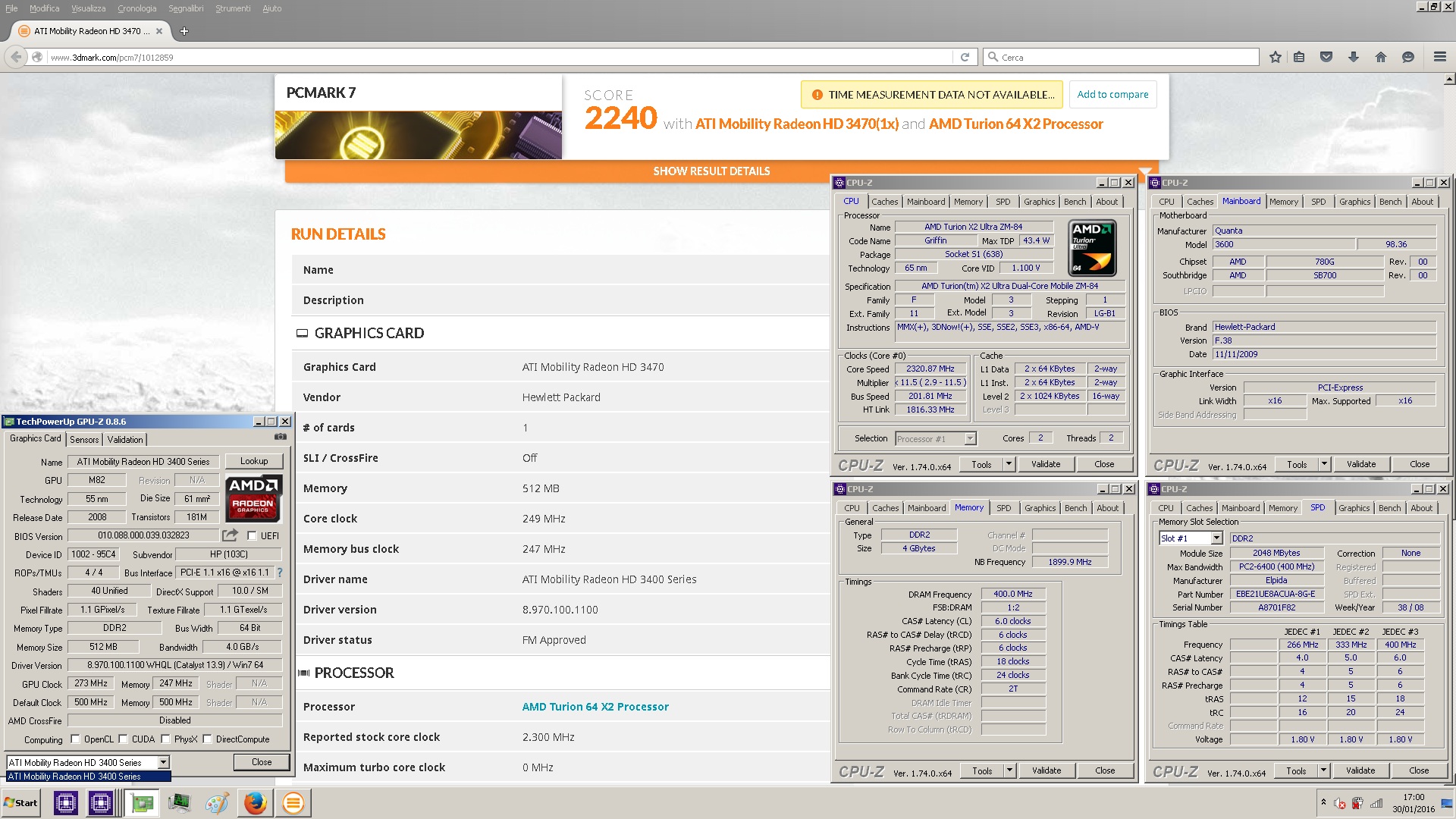Click the site identity globe icon in address bar
Viewport: 1456px width, 819px height.
pyautogui.click(x=37, y=57)
